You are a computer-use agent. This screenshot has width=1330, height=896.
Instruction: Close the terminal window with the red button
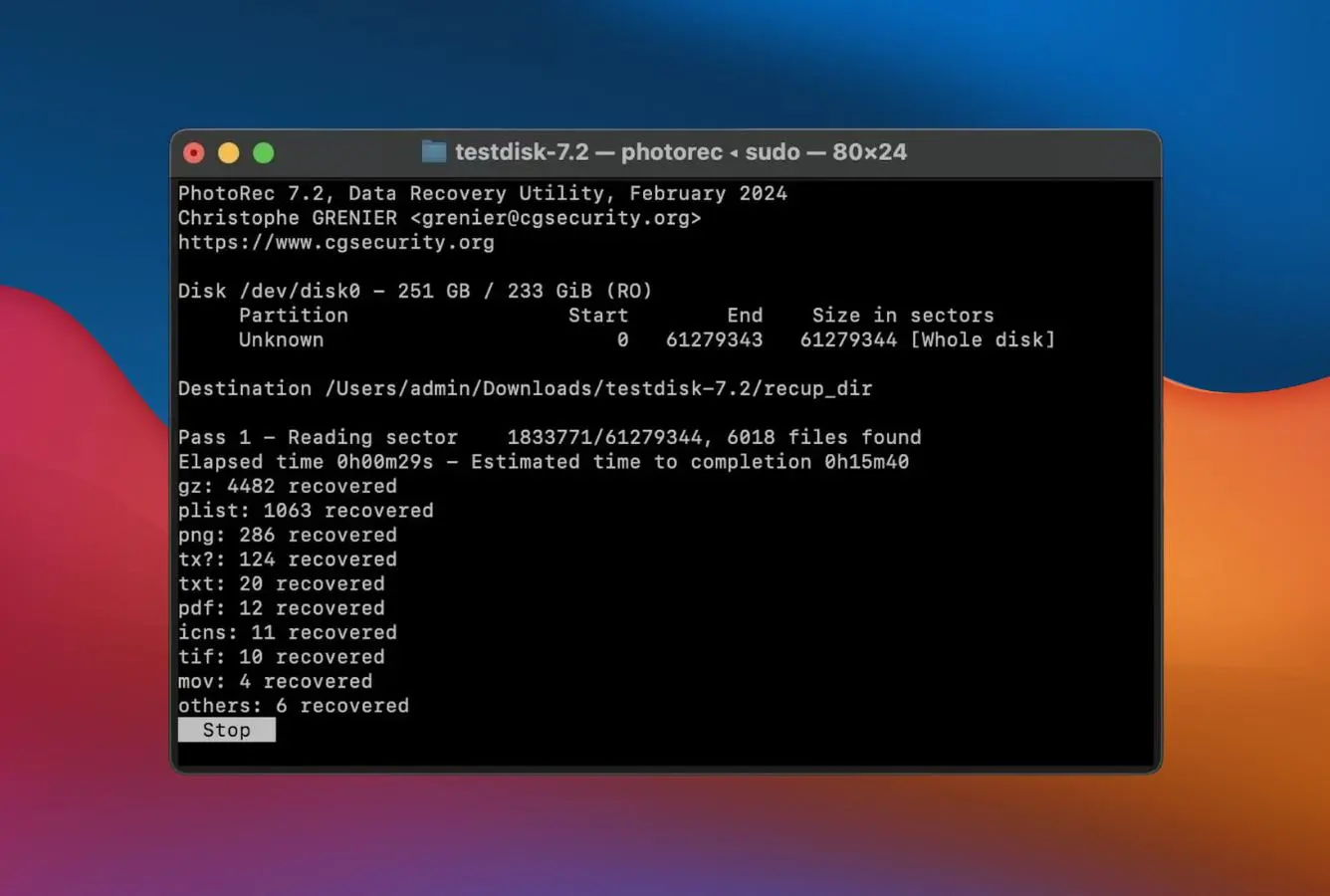[194, 152]
